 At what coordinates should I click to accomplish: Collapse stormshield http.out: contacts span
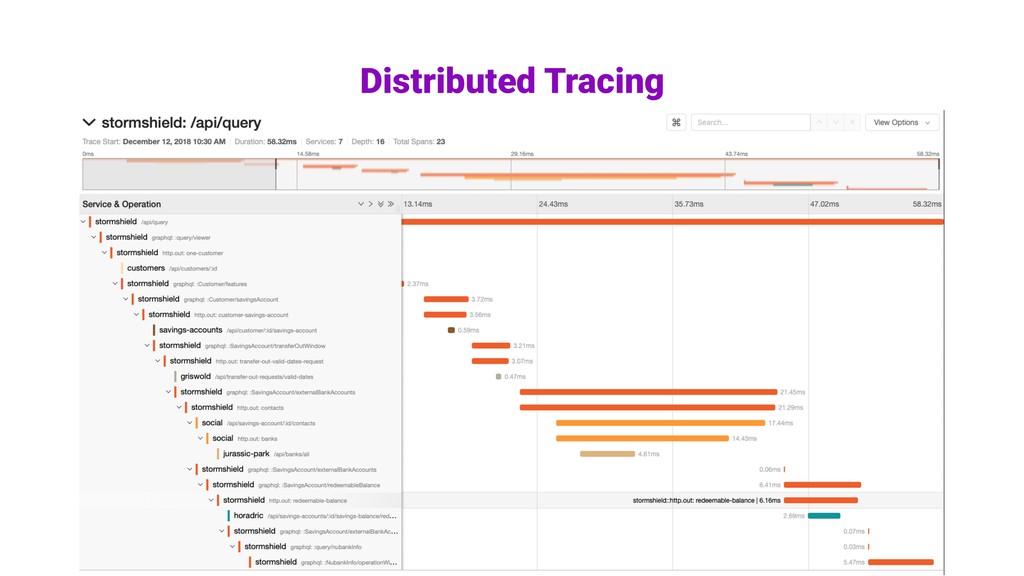click(179, 408)
